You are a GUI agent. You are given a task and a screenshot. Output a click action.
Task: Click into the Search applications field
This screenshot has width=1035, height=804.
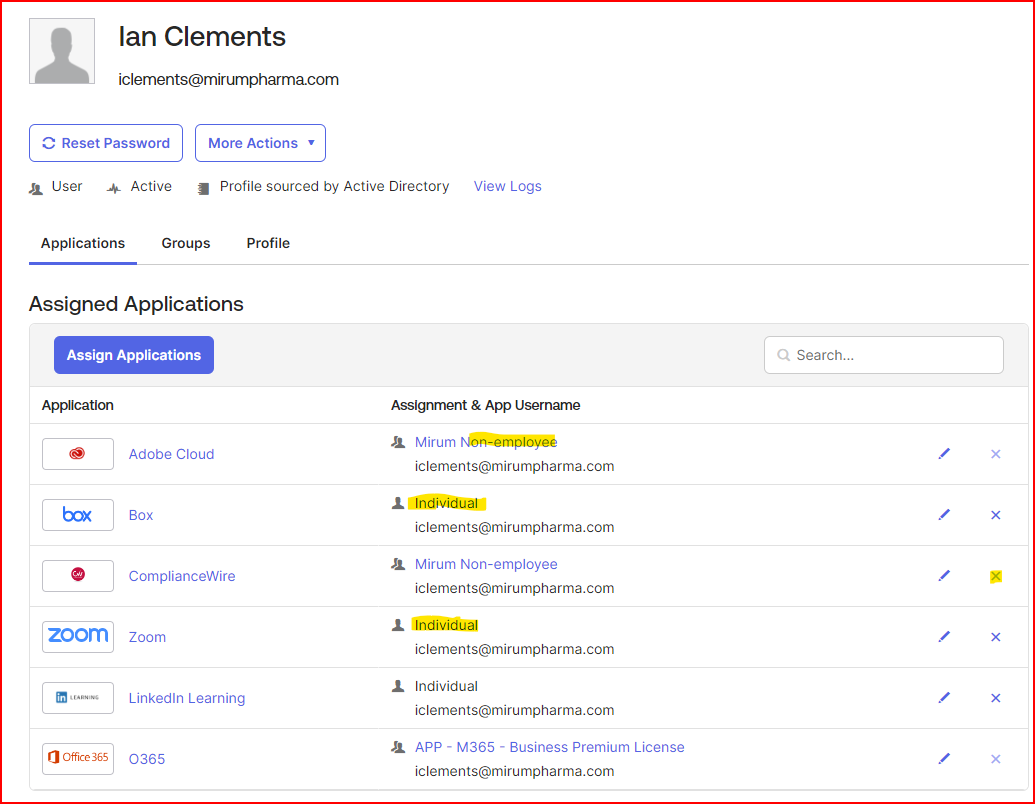point(884,355)
